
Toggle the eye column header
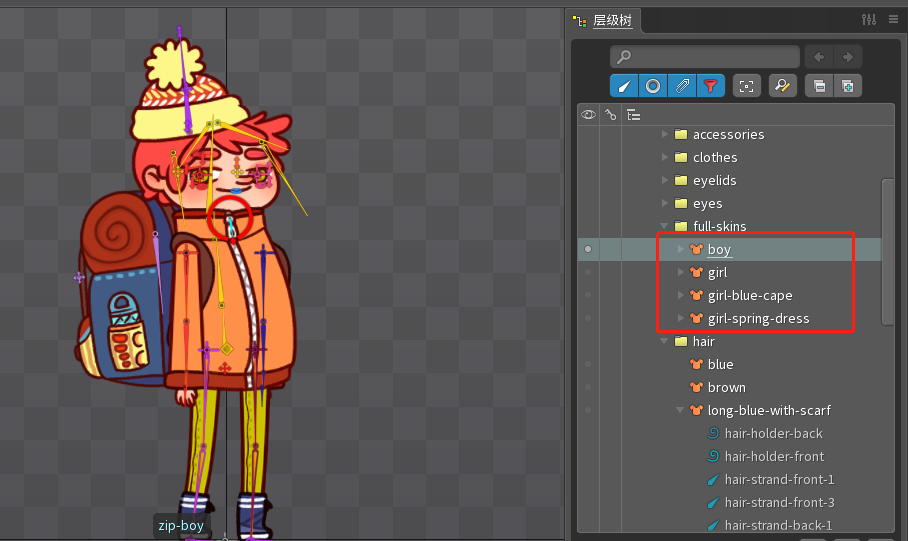(x=588, y=115)
